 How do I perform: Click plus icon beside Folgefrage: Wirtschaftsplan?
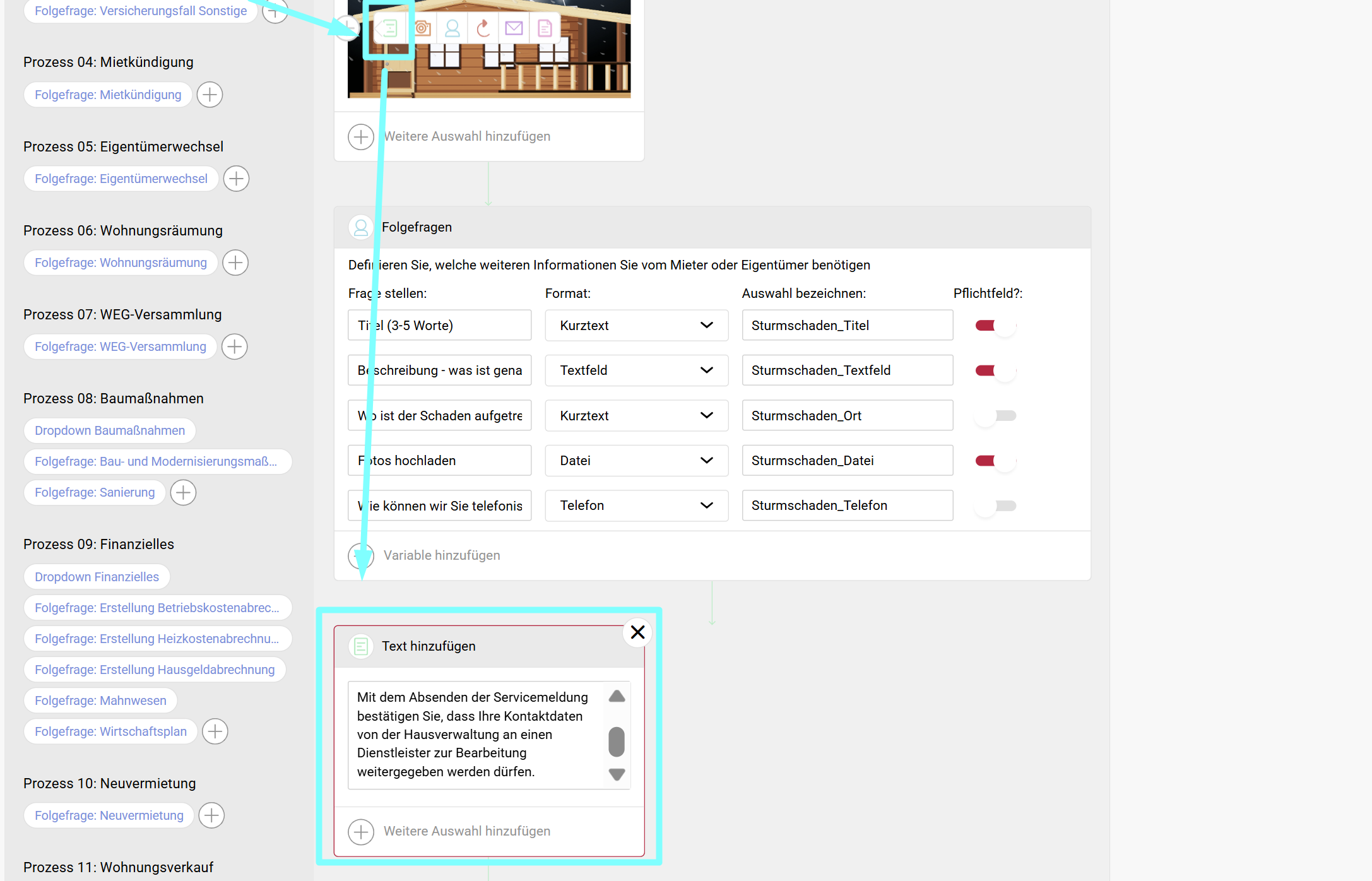click(x=215, y=731)
